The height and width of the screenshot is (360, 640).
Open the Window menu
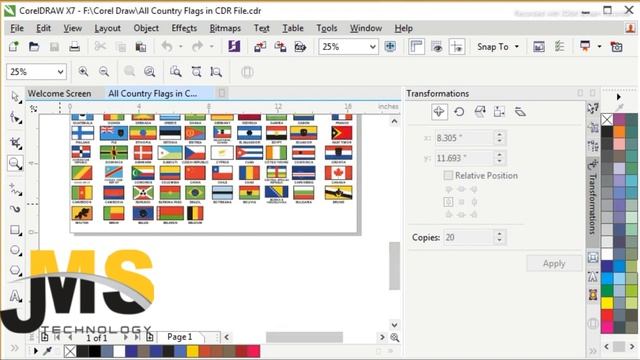(366, 28)
